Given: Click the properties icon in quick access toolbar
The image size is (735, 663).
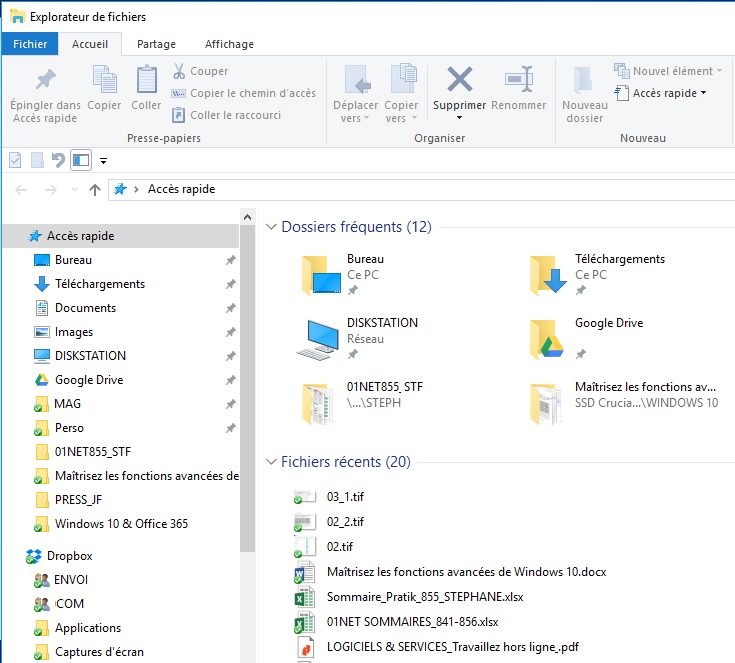Looking at the screenshot, I should tap(15, 160).
